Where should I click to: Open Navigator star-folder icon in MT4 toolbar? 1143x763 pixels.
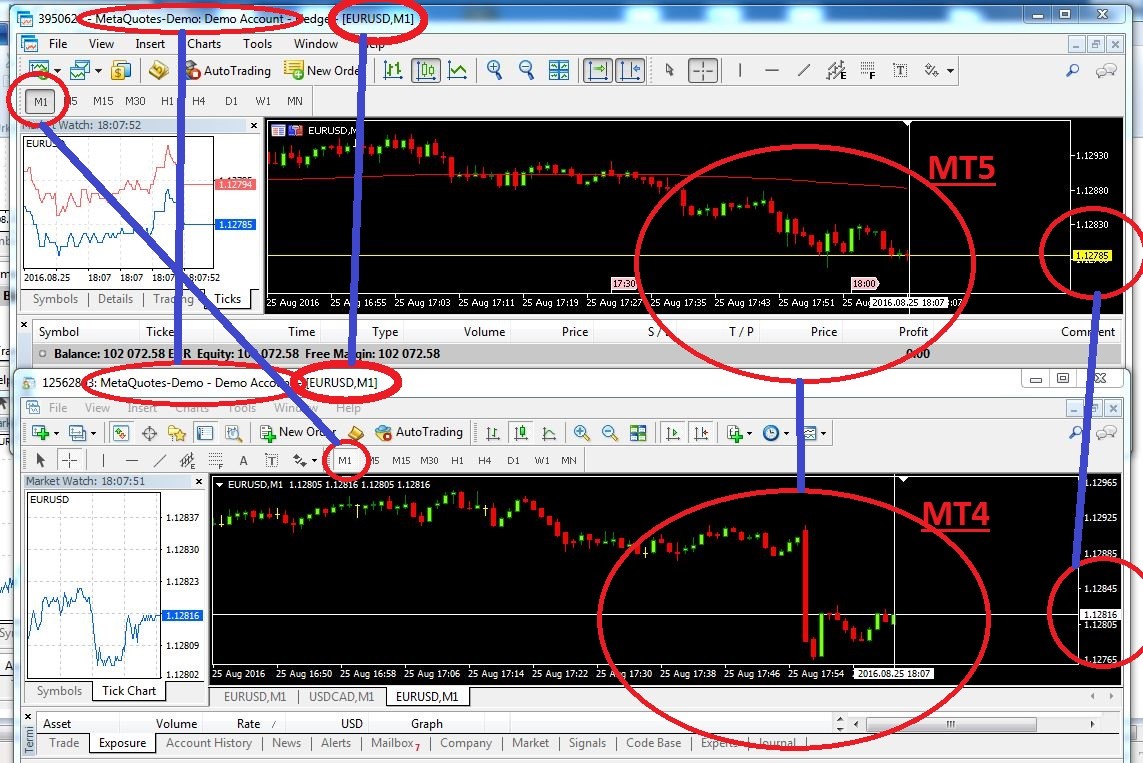click(x=177, y=433)
